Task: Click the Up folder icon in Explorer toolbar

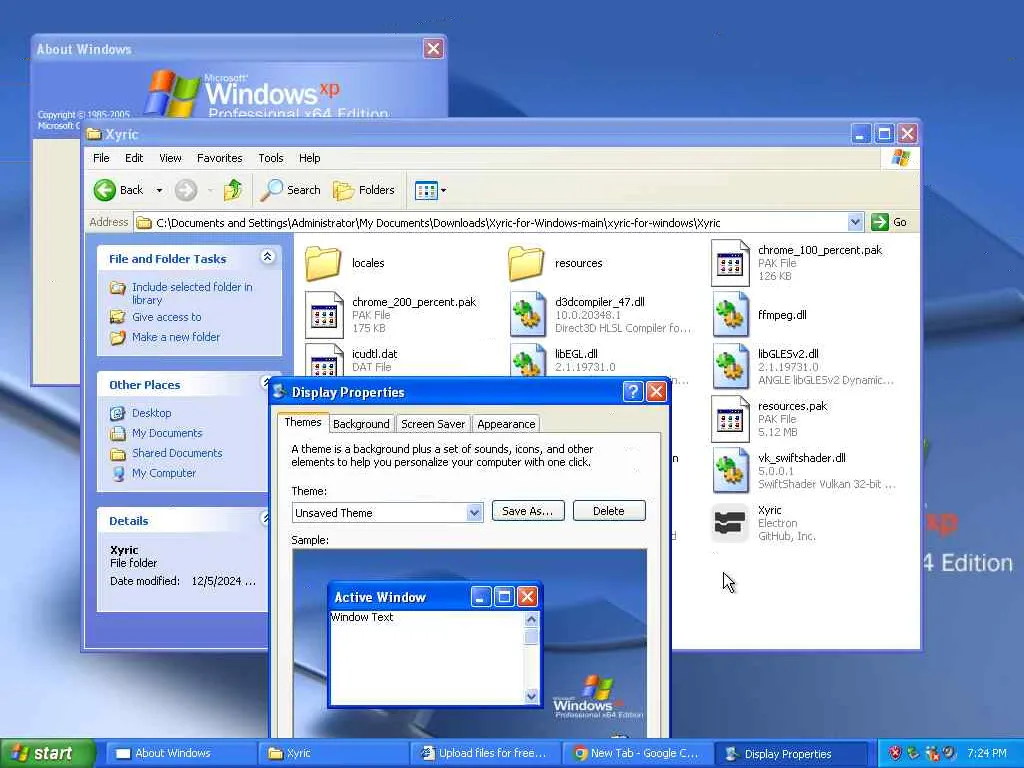Action: point(232,190)
